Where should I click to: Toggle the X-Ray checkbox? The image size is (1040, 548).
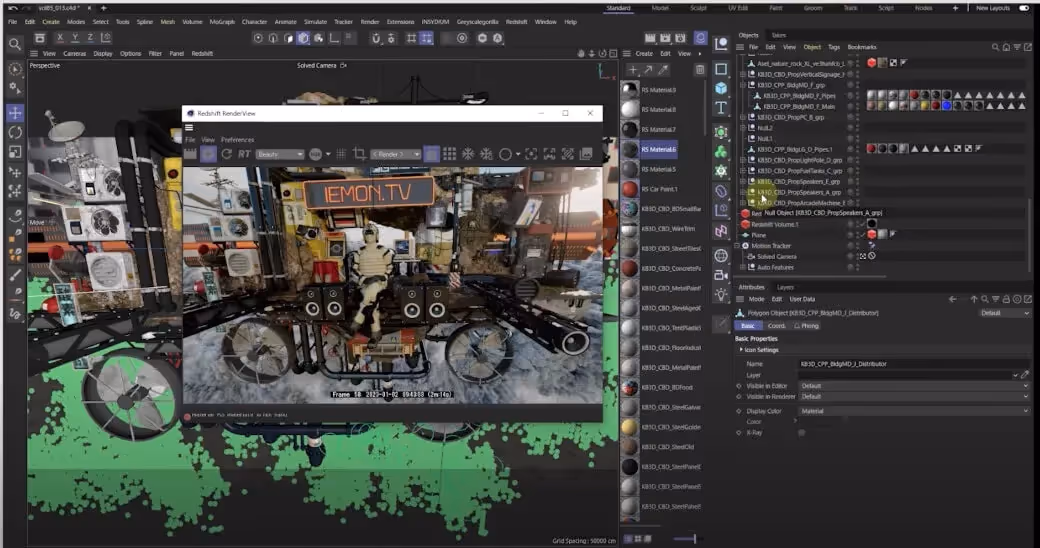tap(802, 433)
